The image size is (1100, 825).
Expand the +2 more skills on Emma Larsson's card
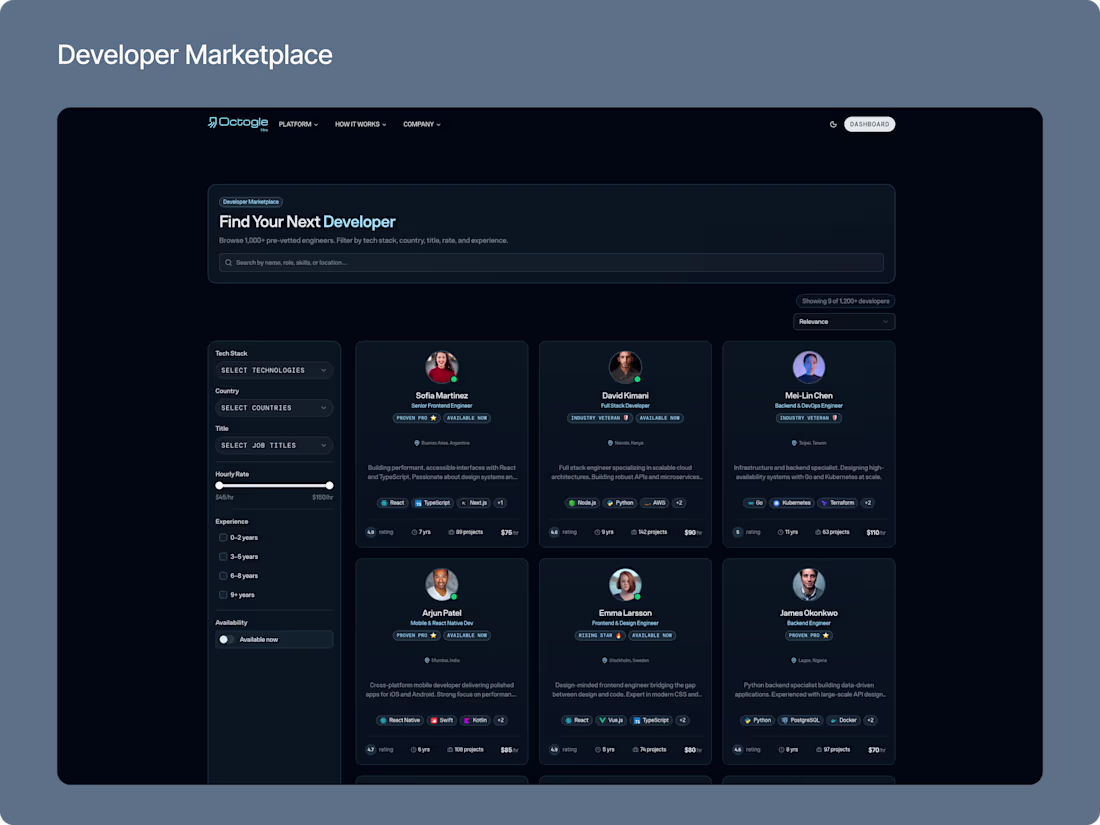click(x=683, y=720)
